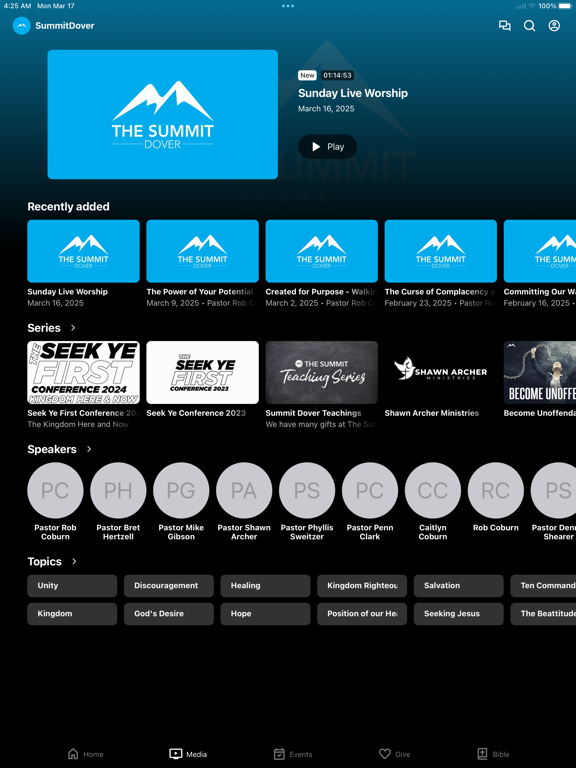Expand the Series section chevron
Screen dimensions: 576x768
click(x=73, y=328)
